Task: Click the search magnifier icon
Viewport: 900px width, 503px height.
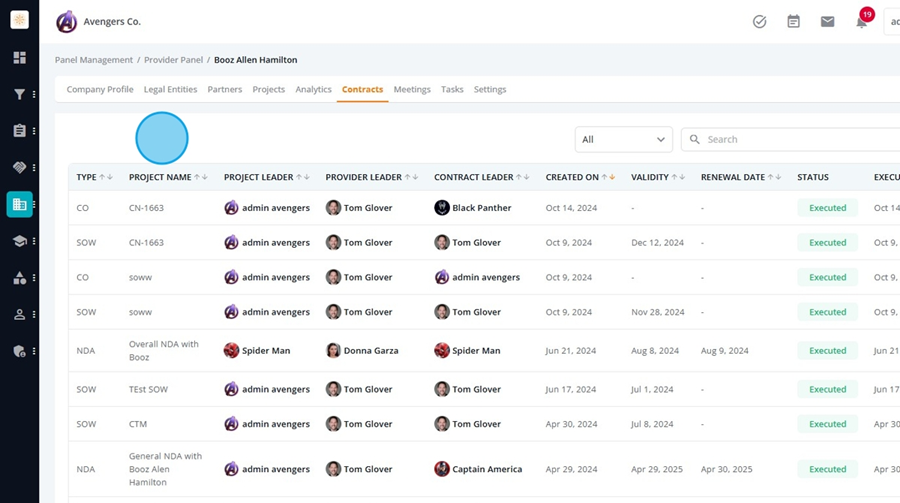Action: (695, 140)
